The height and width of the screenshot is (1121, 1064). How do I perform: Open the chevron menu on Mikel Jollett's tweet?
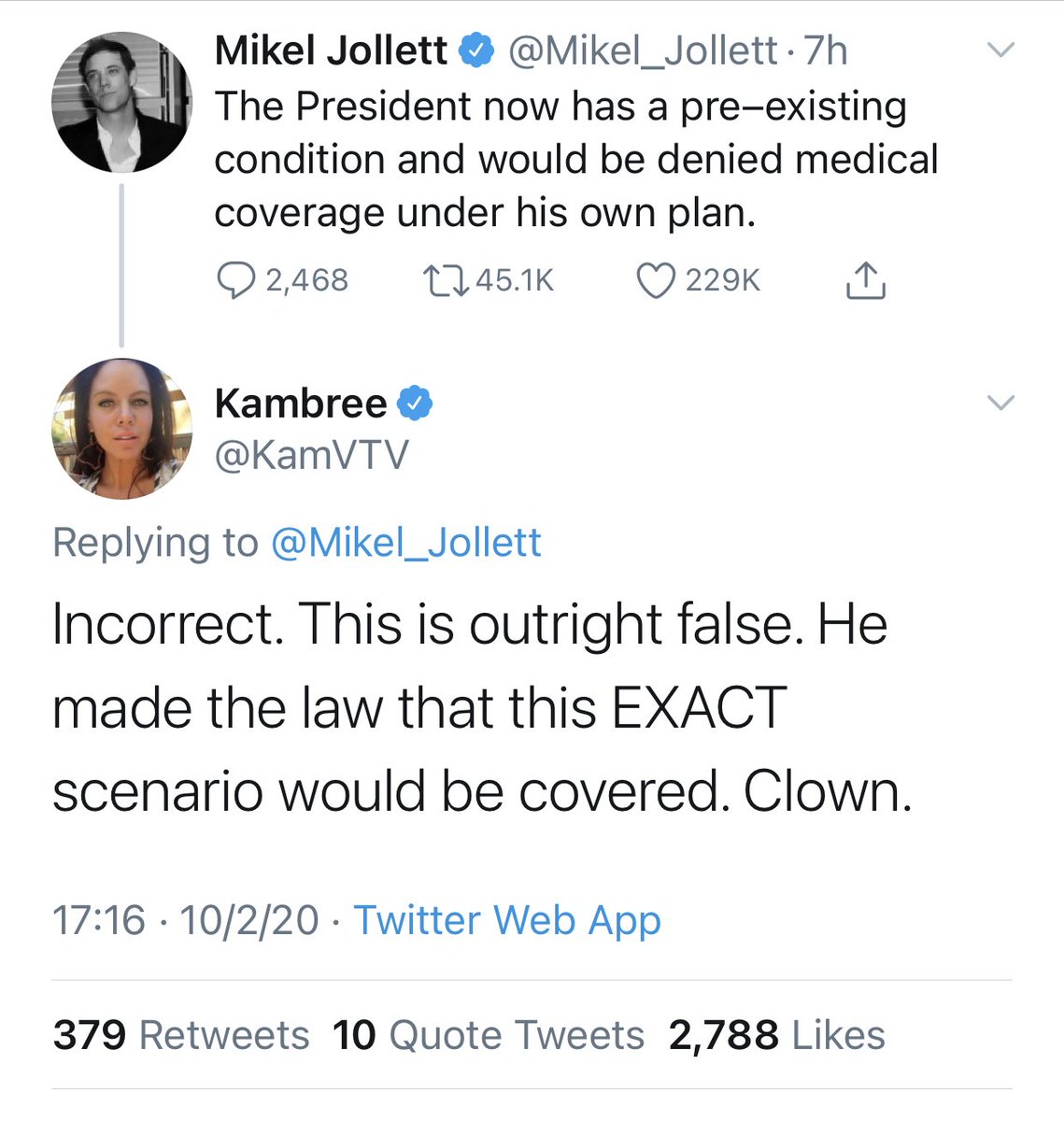1000,50
